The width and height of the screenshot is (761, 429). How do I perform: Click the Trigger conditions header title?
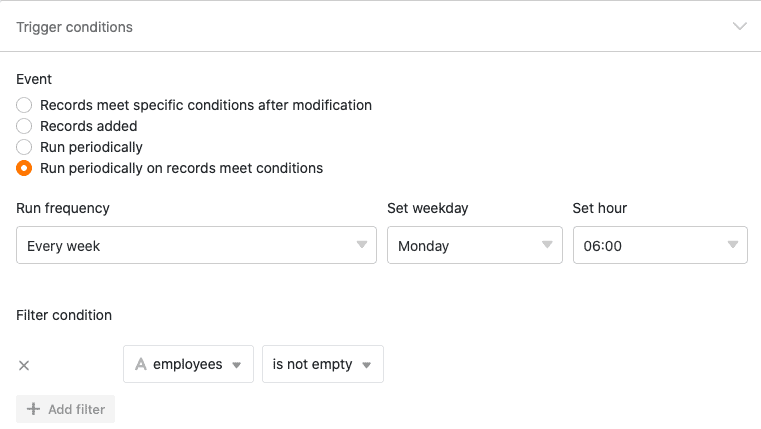click(74, 27)
